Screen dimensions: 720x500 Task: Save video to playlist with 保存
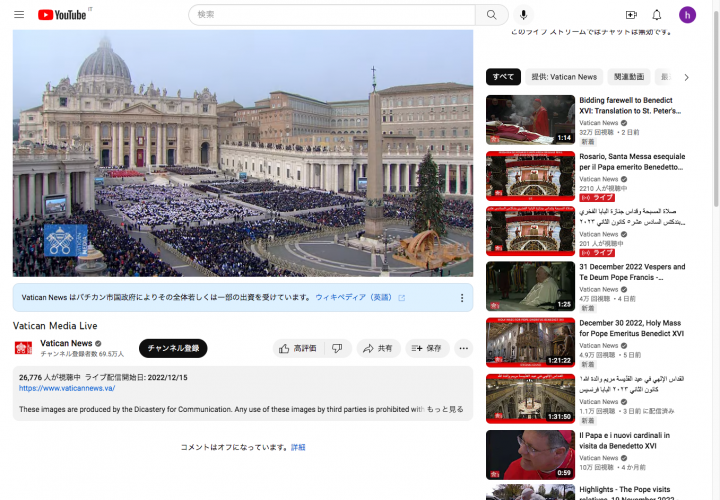(x=427, y=348)
